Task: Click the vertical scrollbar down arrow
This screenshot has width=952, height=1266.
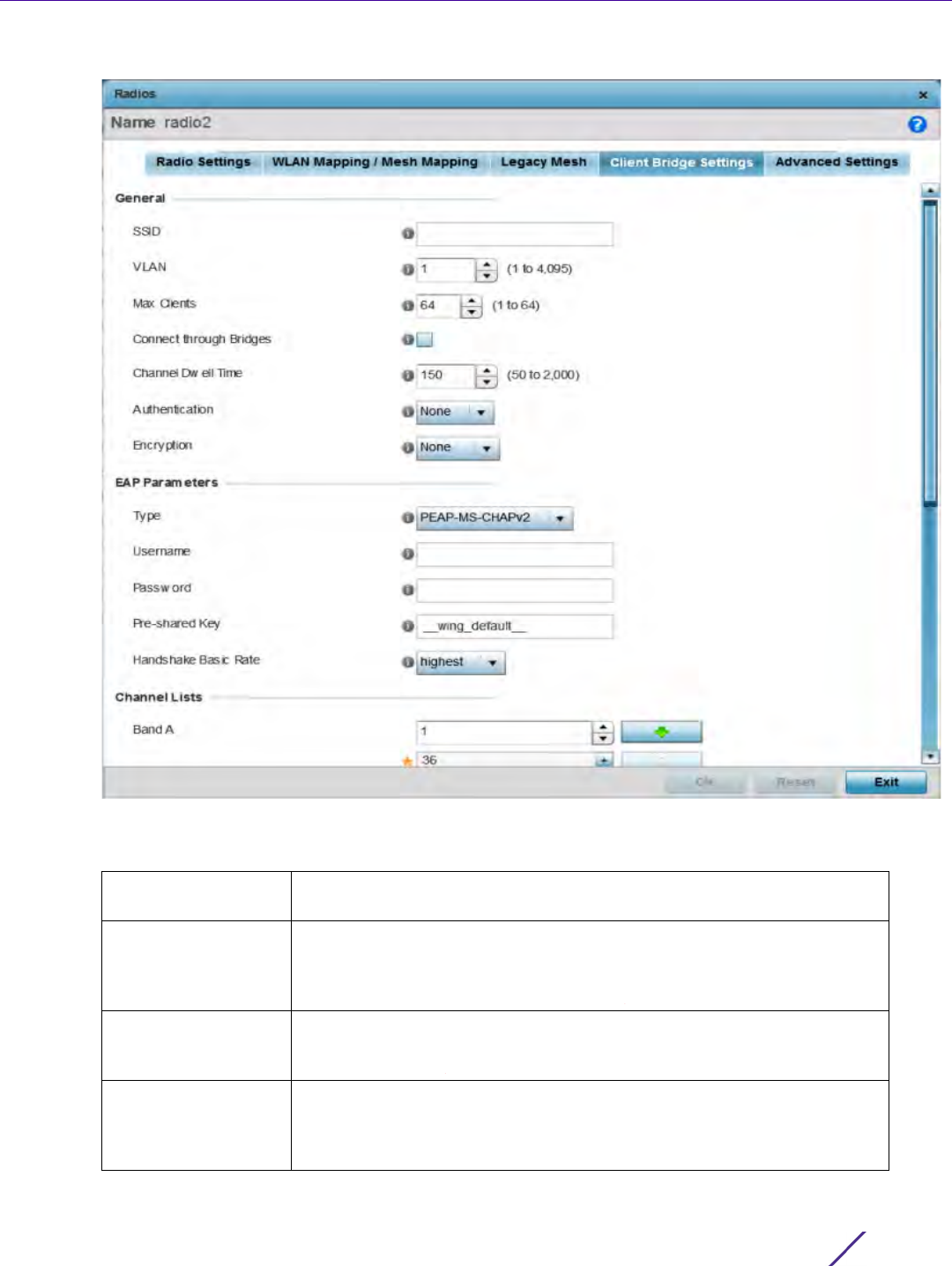Action: click(x=930, y=756)
